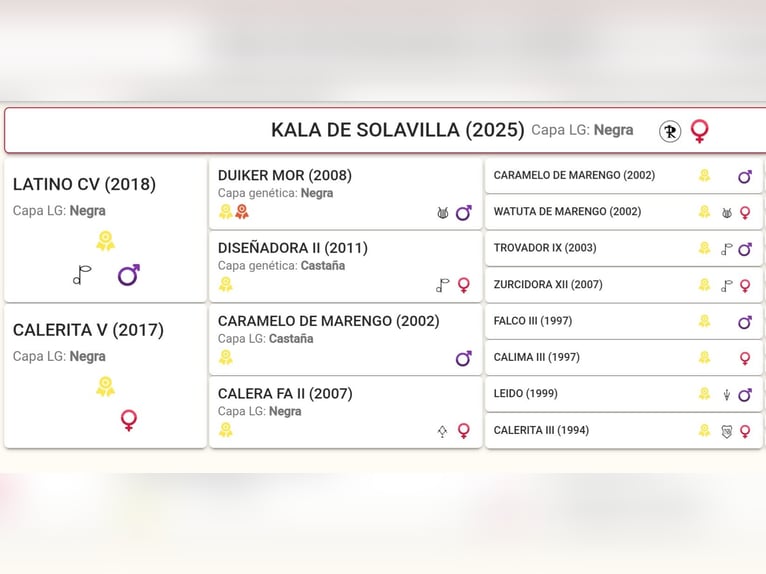Image resolution: width=766 pixels, height=574 pixels.
Task: Click the female symbol in Kala de Solavilla header
Action: click(700, 131)
